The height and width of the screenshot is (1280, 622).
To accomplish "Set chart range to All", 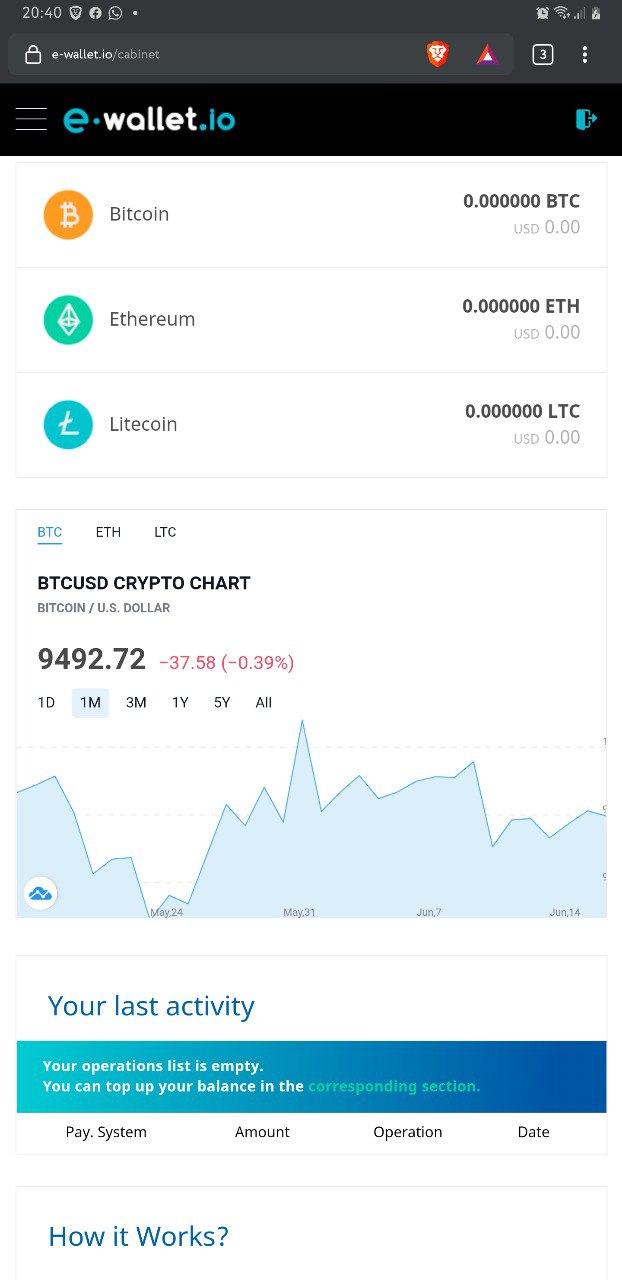I will 264,703.
